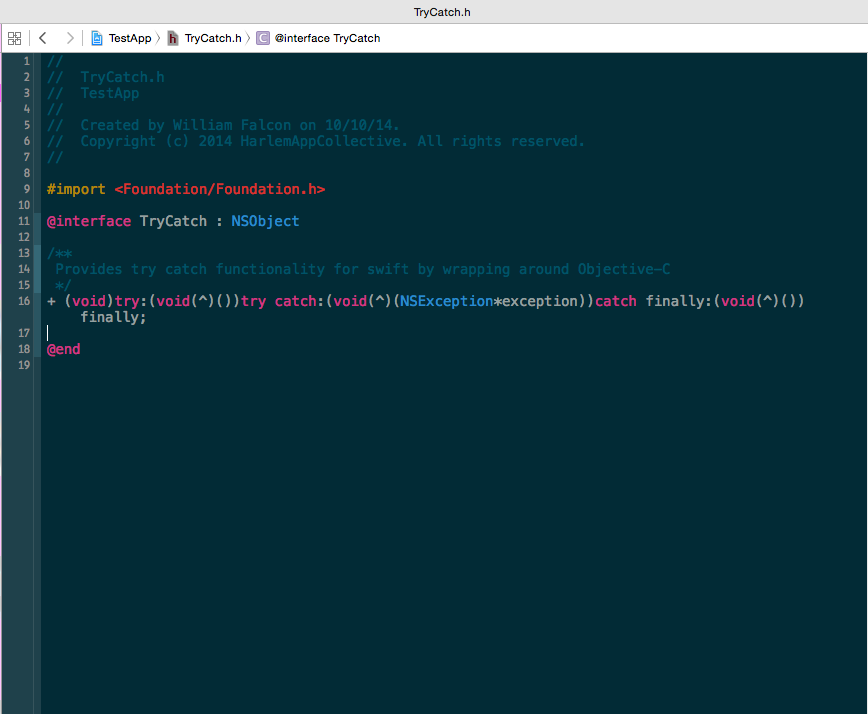Click the TestApp project file icon
The image size is (868, 714).
97,38
